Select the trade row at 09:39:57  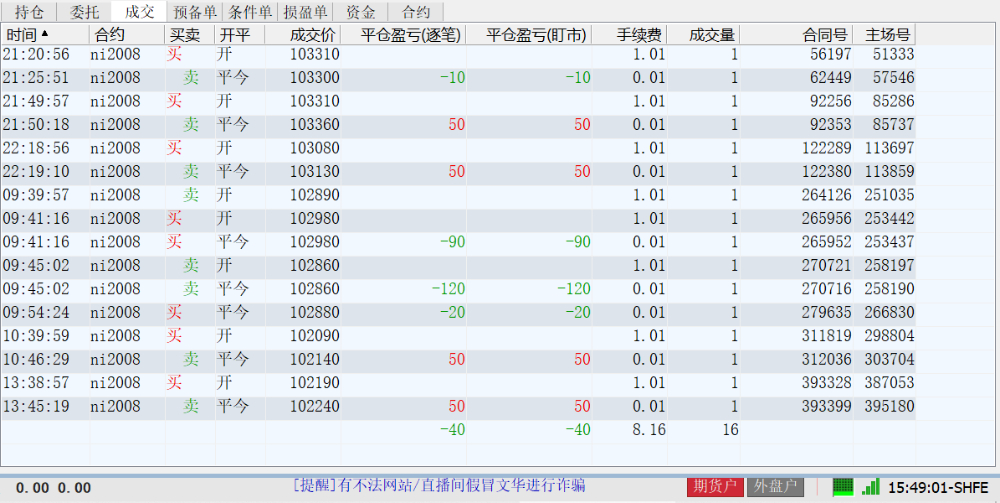(x=458, y=195)
